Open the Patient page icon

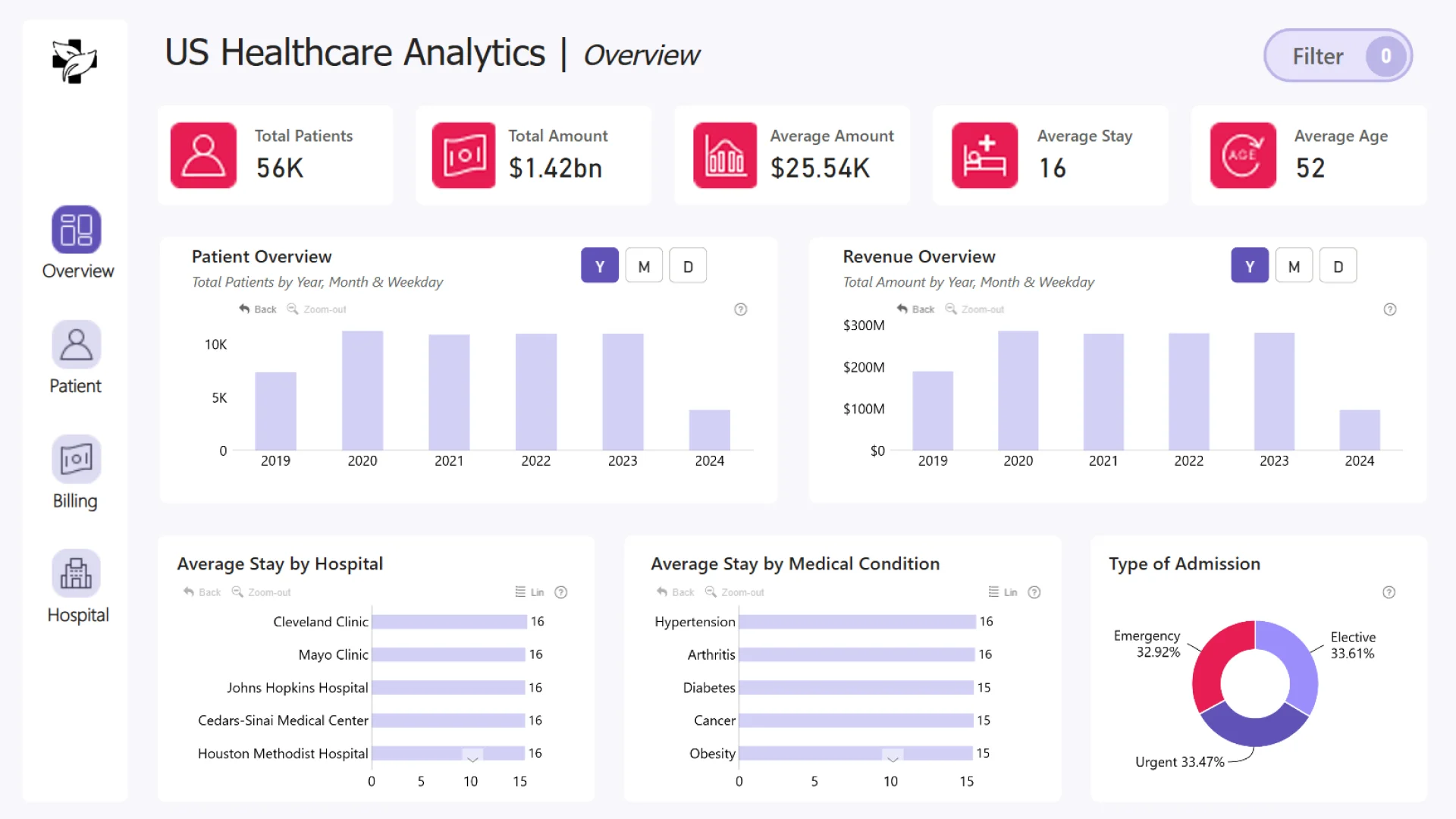coord(76,345)
